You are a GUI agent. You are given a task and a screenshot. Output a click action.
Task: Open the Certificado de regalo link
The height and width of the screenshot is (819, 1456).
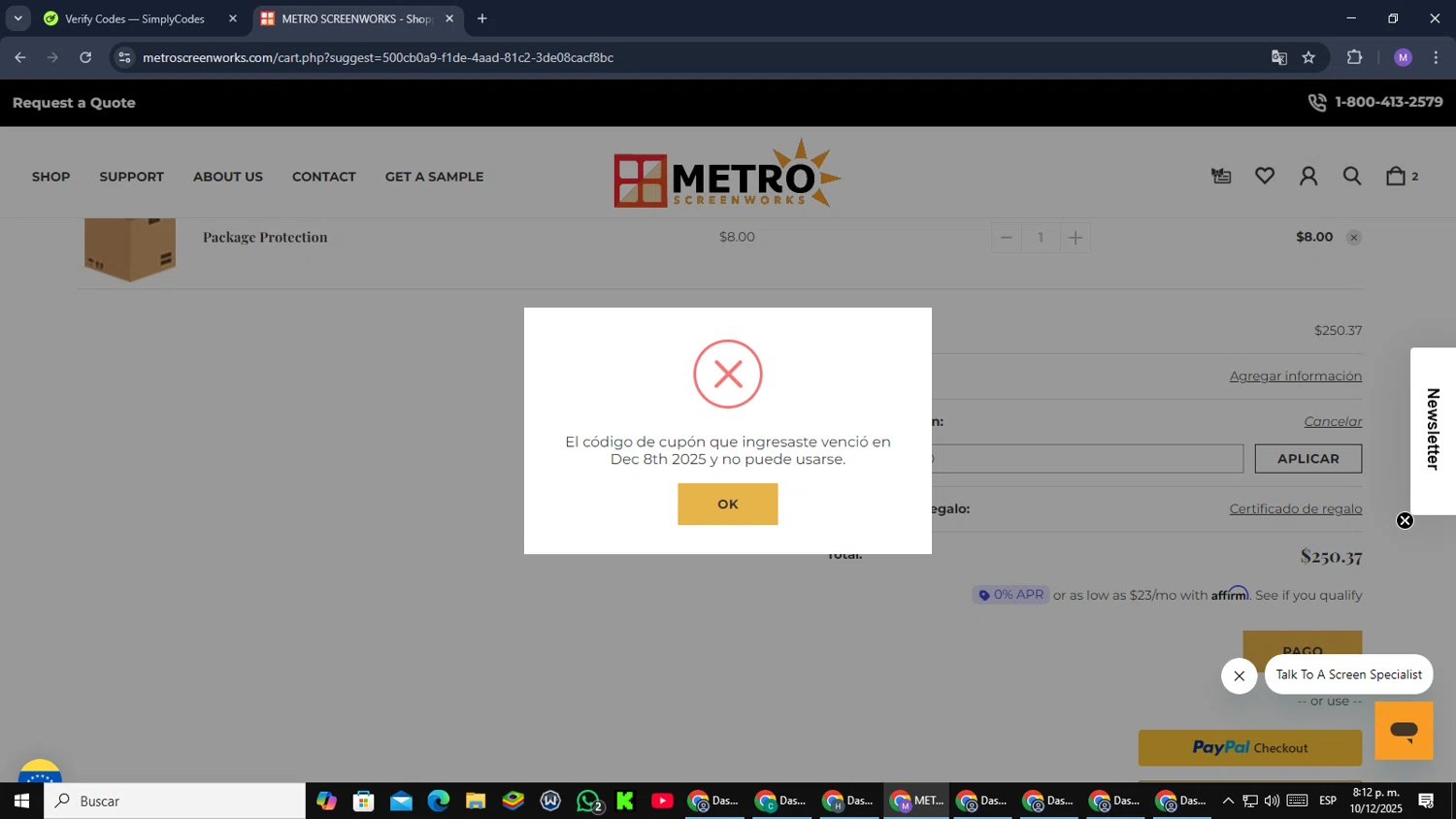point(1295,508)
